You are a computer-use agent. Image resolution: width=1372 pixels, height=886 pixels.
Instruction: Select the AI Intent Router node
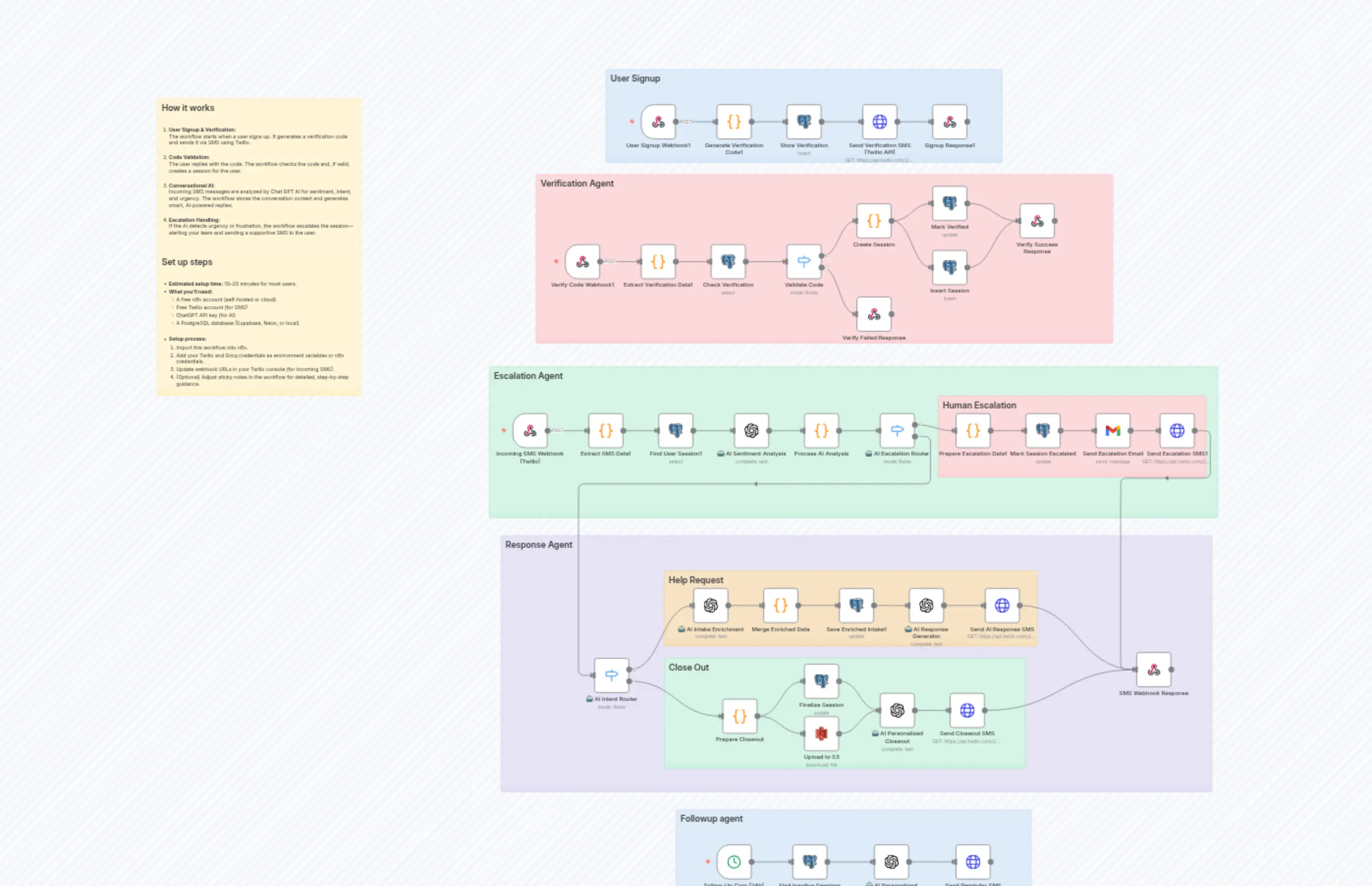611,675
